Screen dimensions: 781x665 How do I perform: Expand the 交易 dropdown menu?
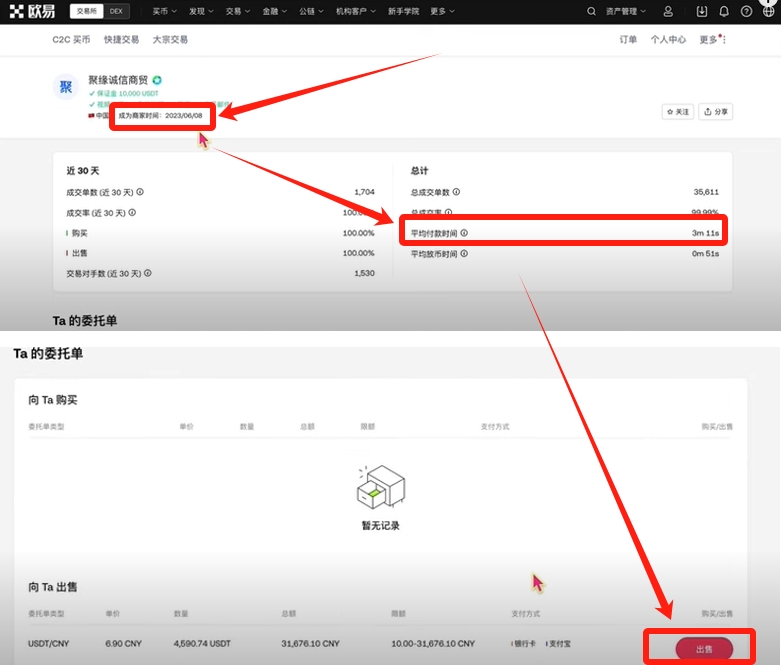238,11
